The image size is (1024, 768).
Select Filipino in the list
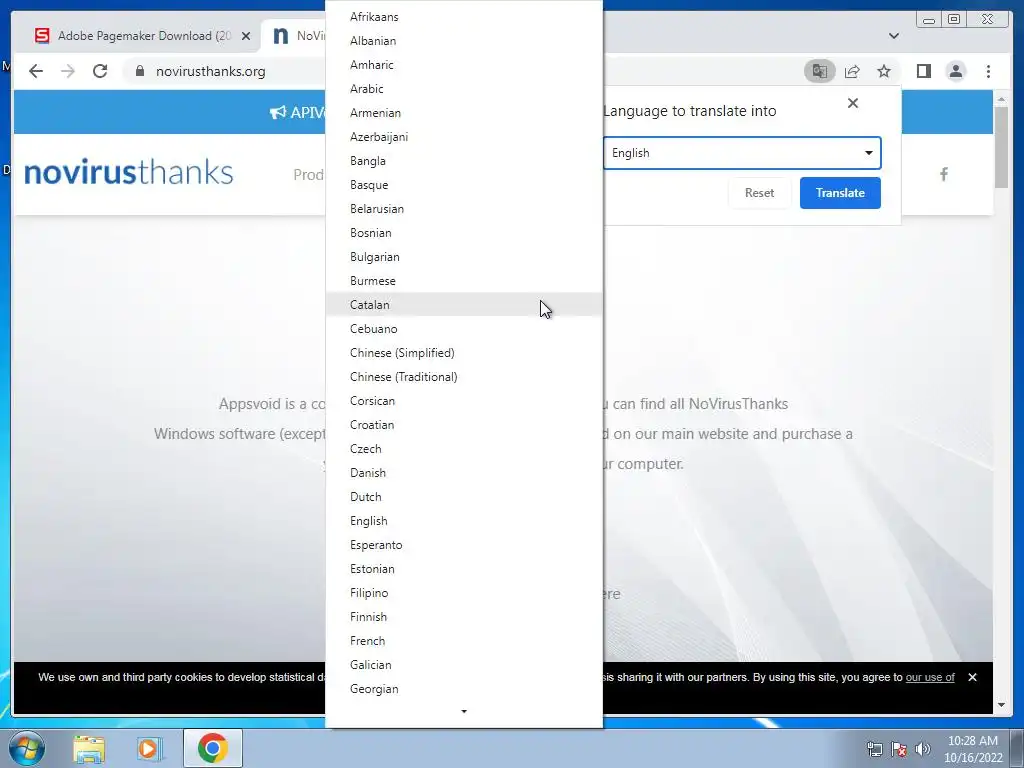pos(464,593)
